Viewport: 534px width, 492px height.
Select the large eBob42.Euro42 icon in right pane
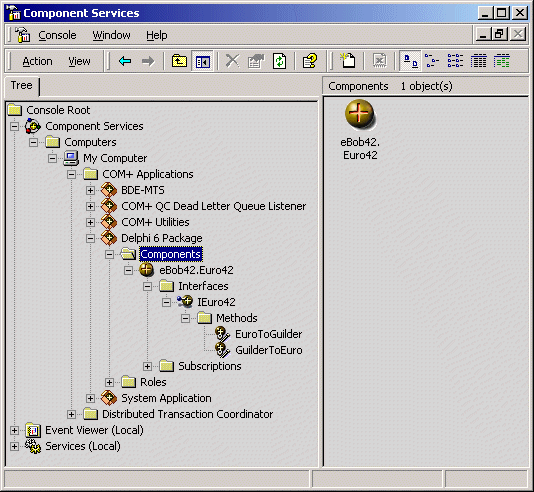pos(360,114)
